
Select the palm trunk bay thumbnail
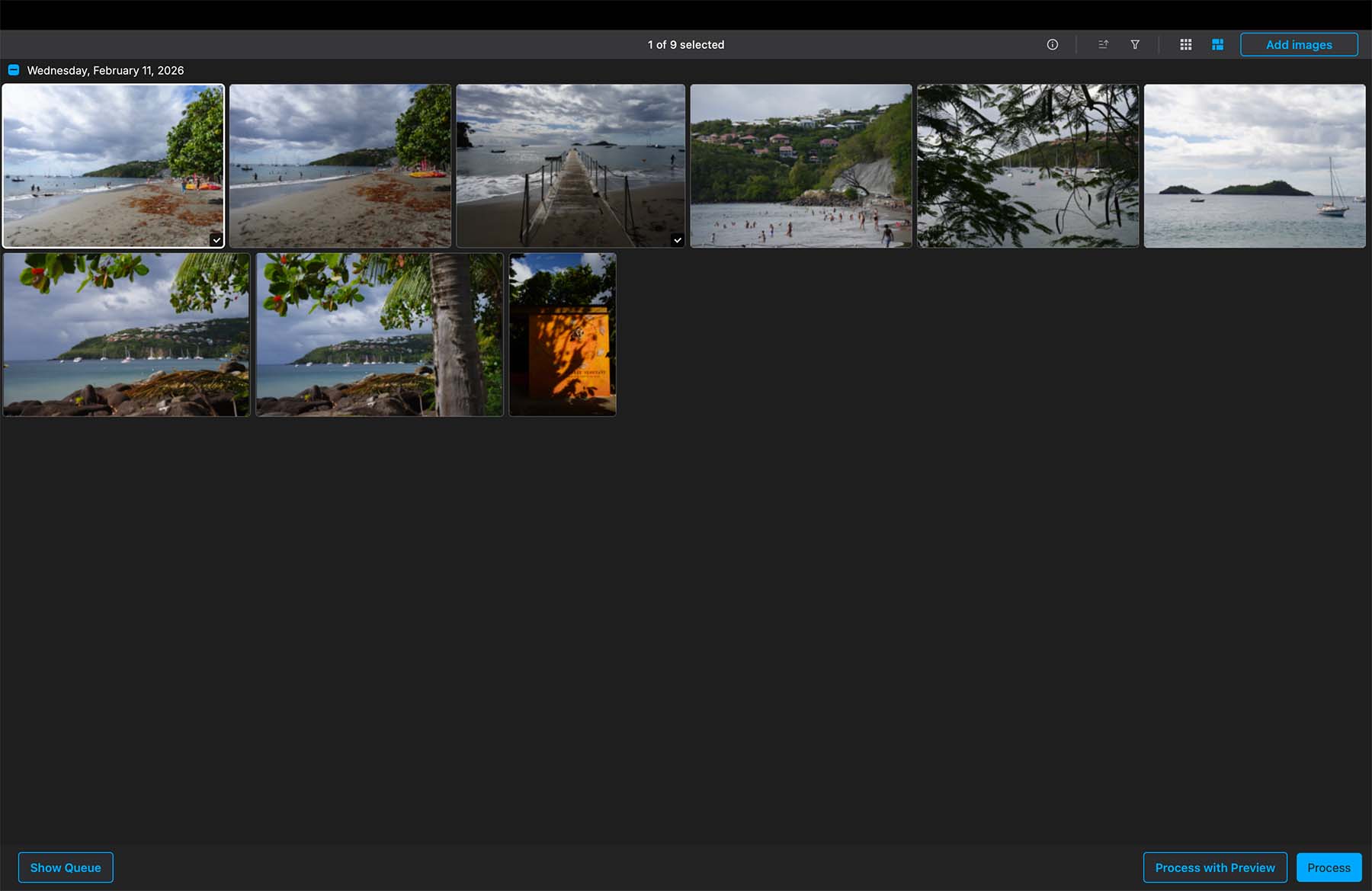380,335
